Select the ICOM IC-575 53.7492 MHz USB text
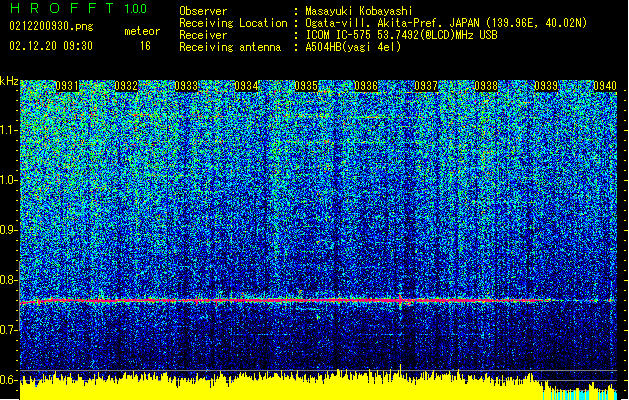This screenshot has height=400, width=629. pyautogui.click(x=402, y=35)
